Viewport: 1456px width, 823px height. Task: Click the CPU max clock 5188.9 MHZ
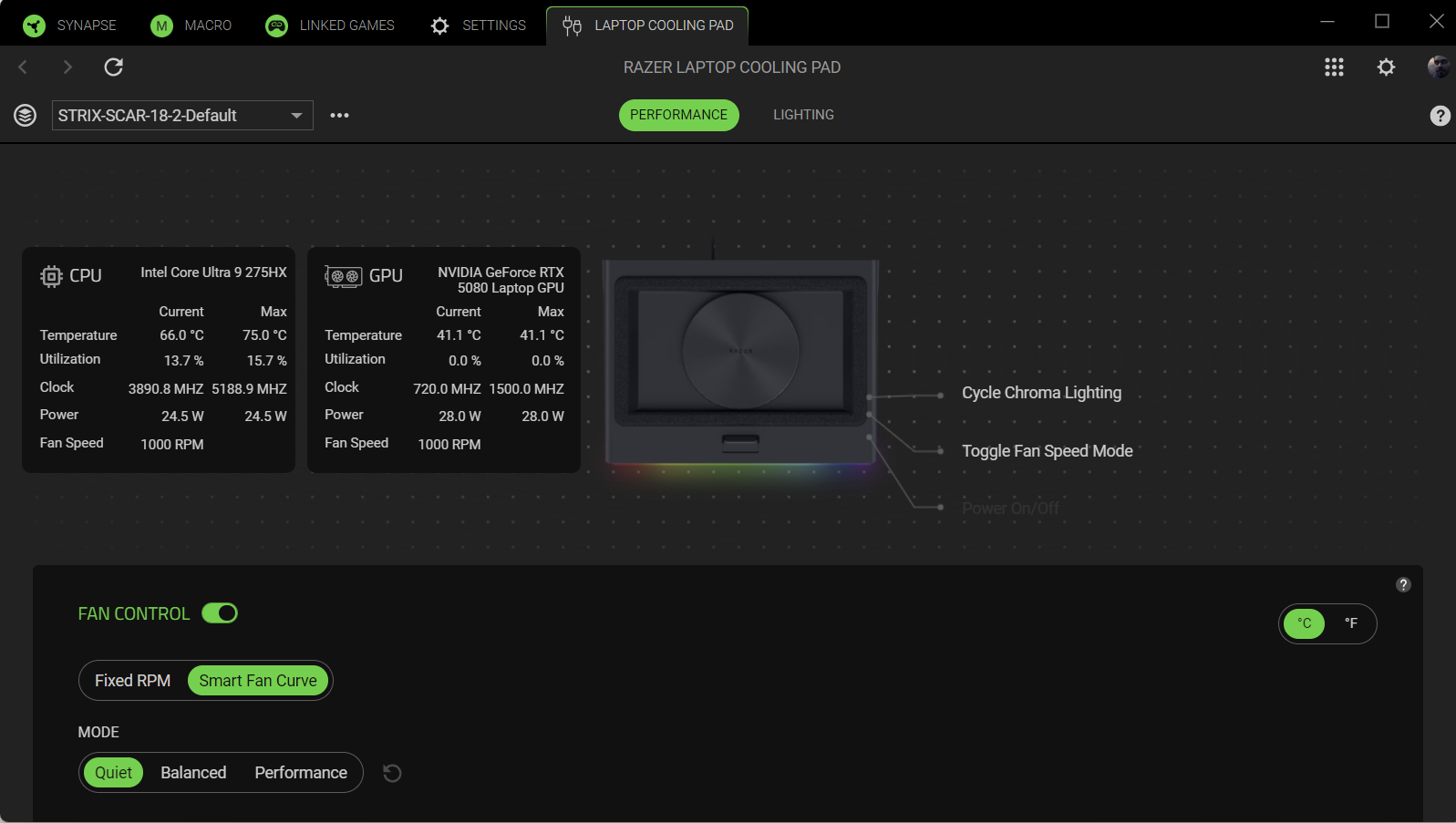(249, 389)
